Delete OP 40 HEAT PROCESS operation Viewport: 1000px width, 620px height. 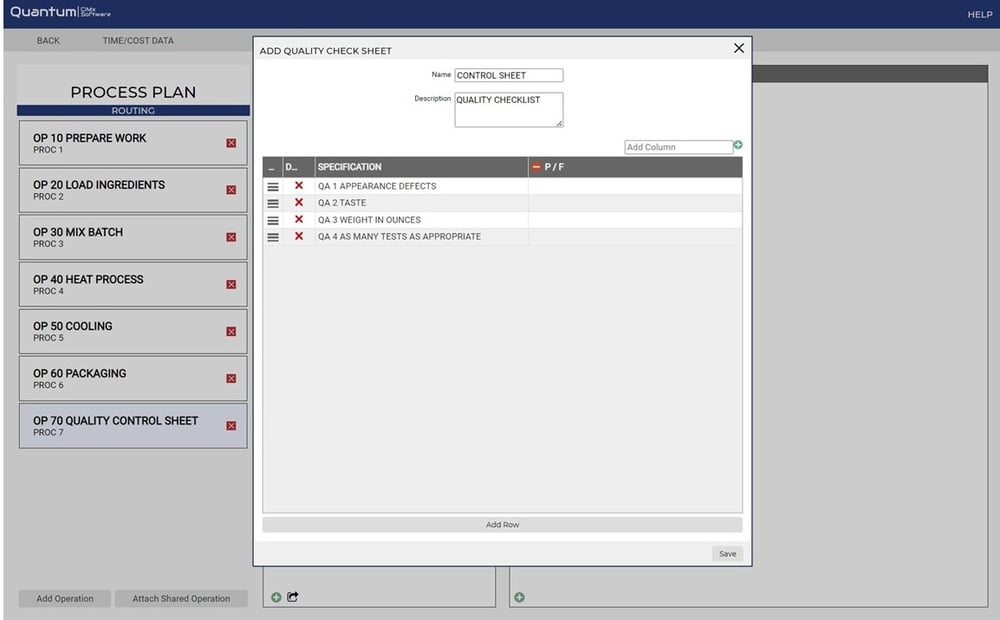tap(231, 284)
